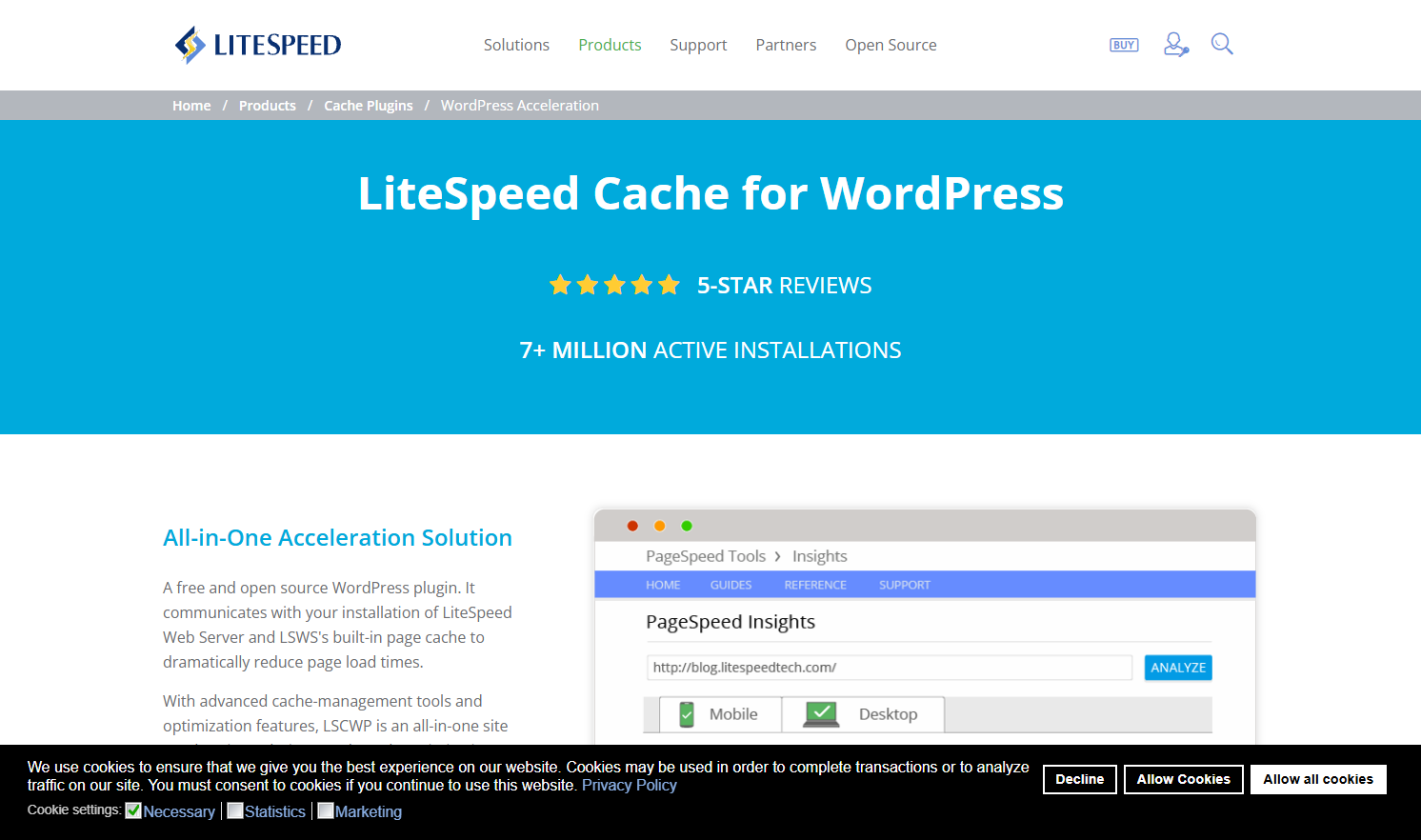
Task: Click the chevron after PageSpeed Tools
Action: pos(777,556)
